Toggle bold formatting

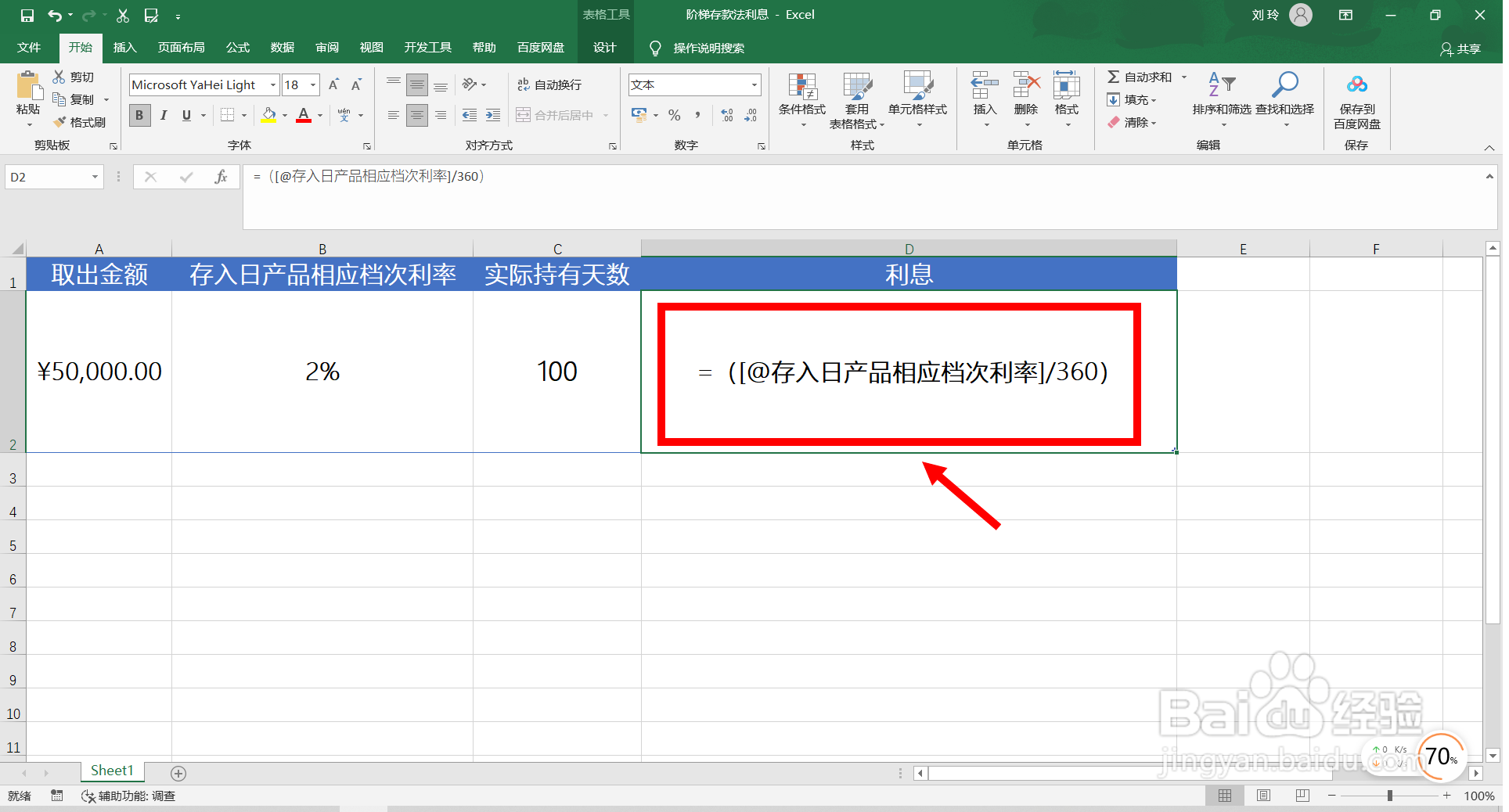[139, 115]
